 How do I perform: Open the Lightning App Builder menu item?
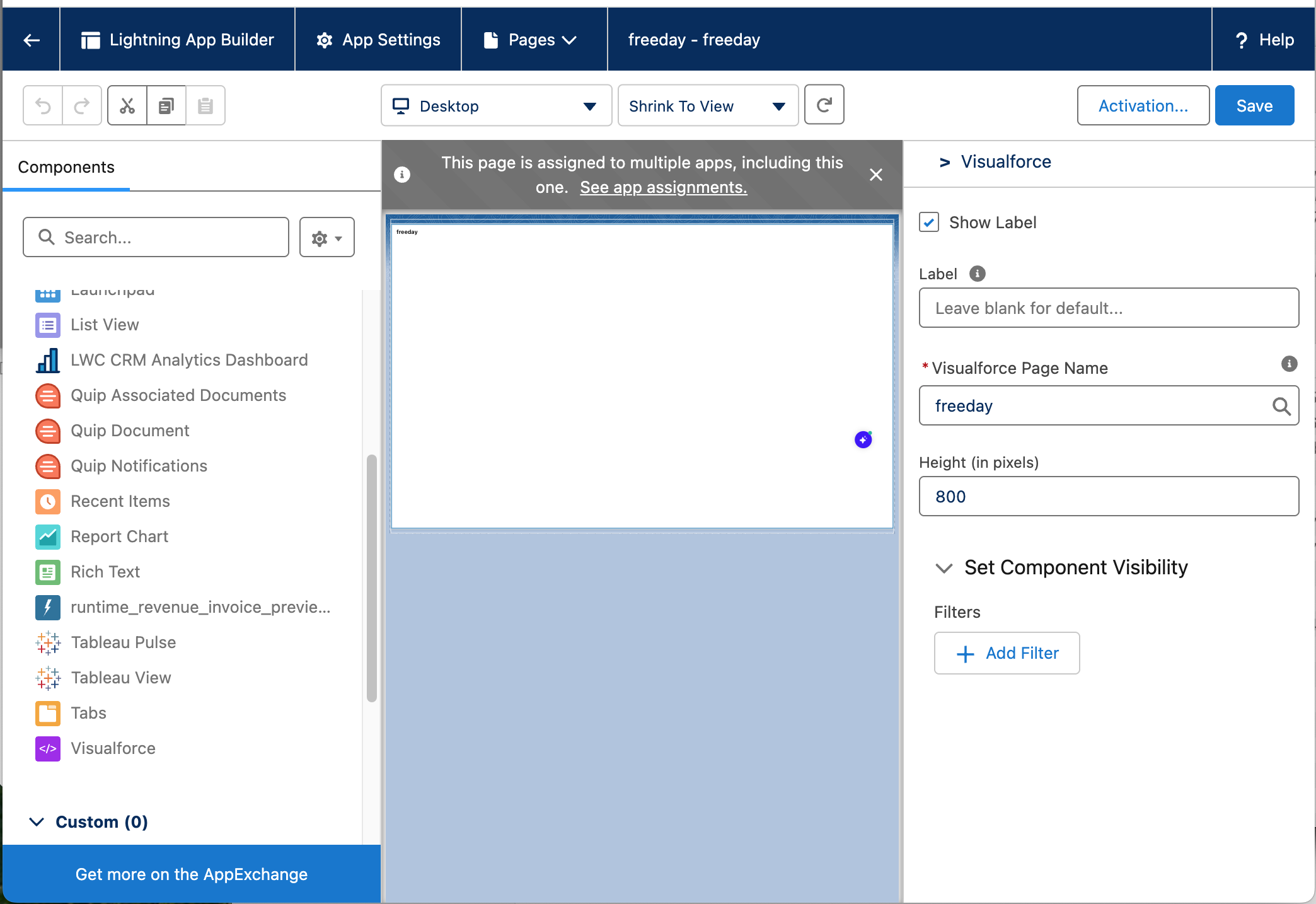pos(178,40)
